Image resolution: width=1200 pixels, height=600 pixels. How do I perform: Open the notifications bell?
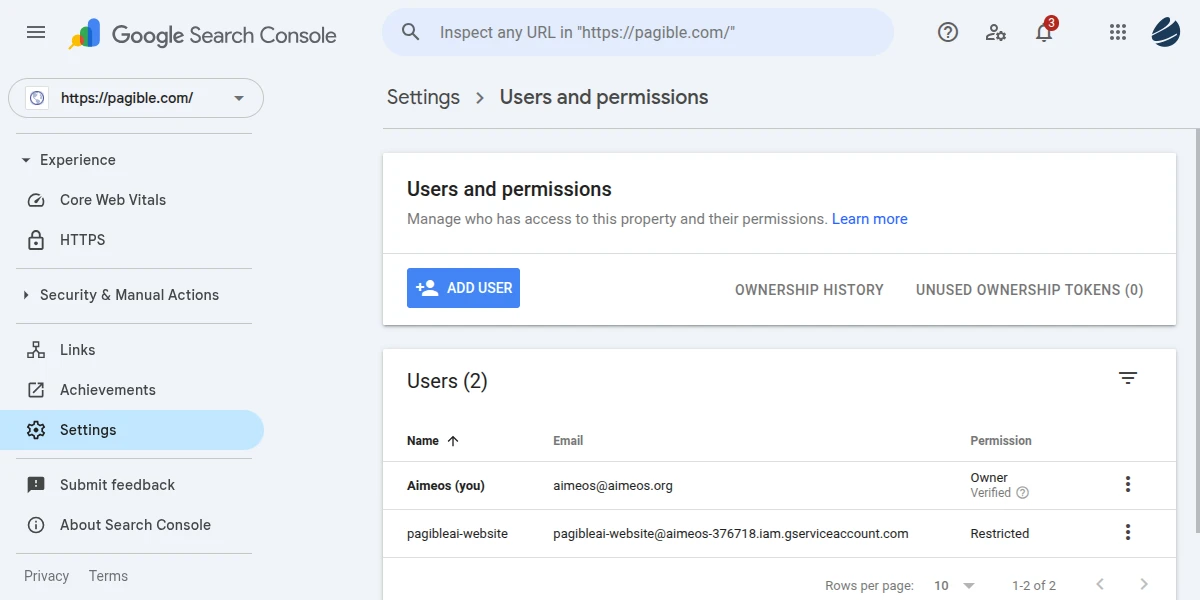point(1044,33)
